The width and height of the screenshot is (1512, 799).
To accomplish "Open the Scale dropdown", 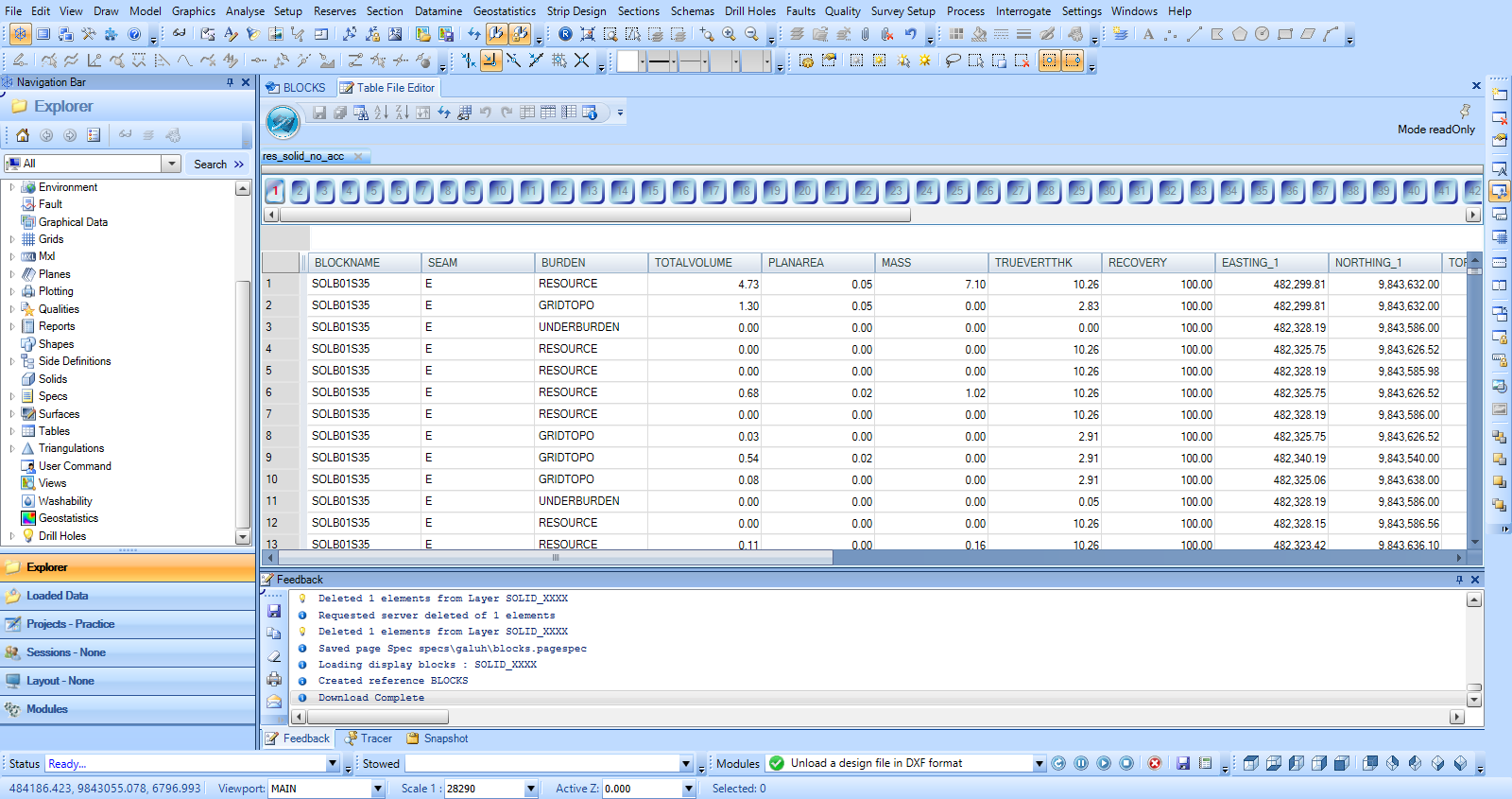I will coord(530,789).
